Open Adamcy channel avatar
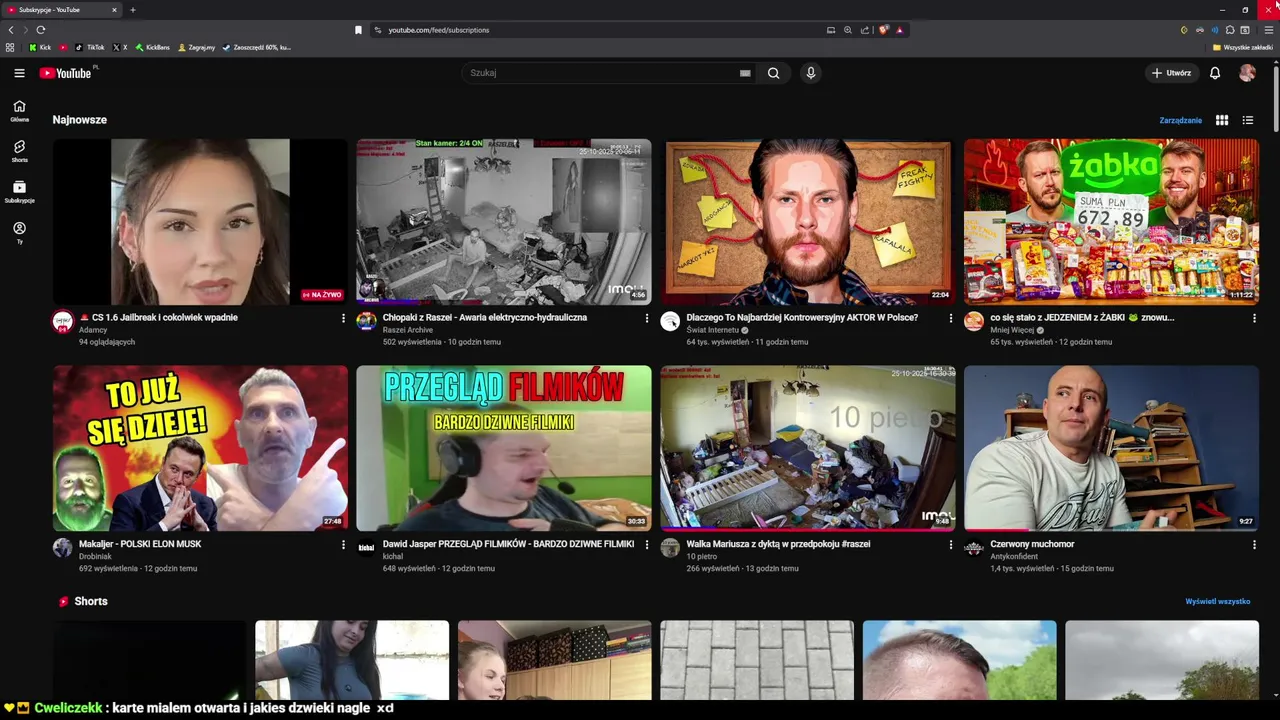The image size is (1280, 720). [63, 321]
